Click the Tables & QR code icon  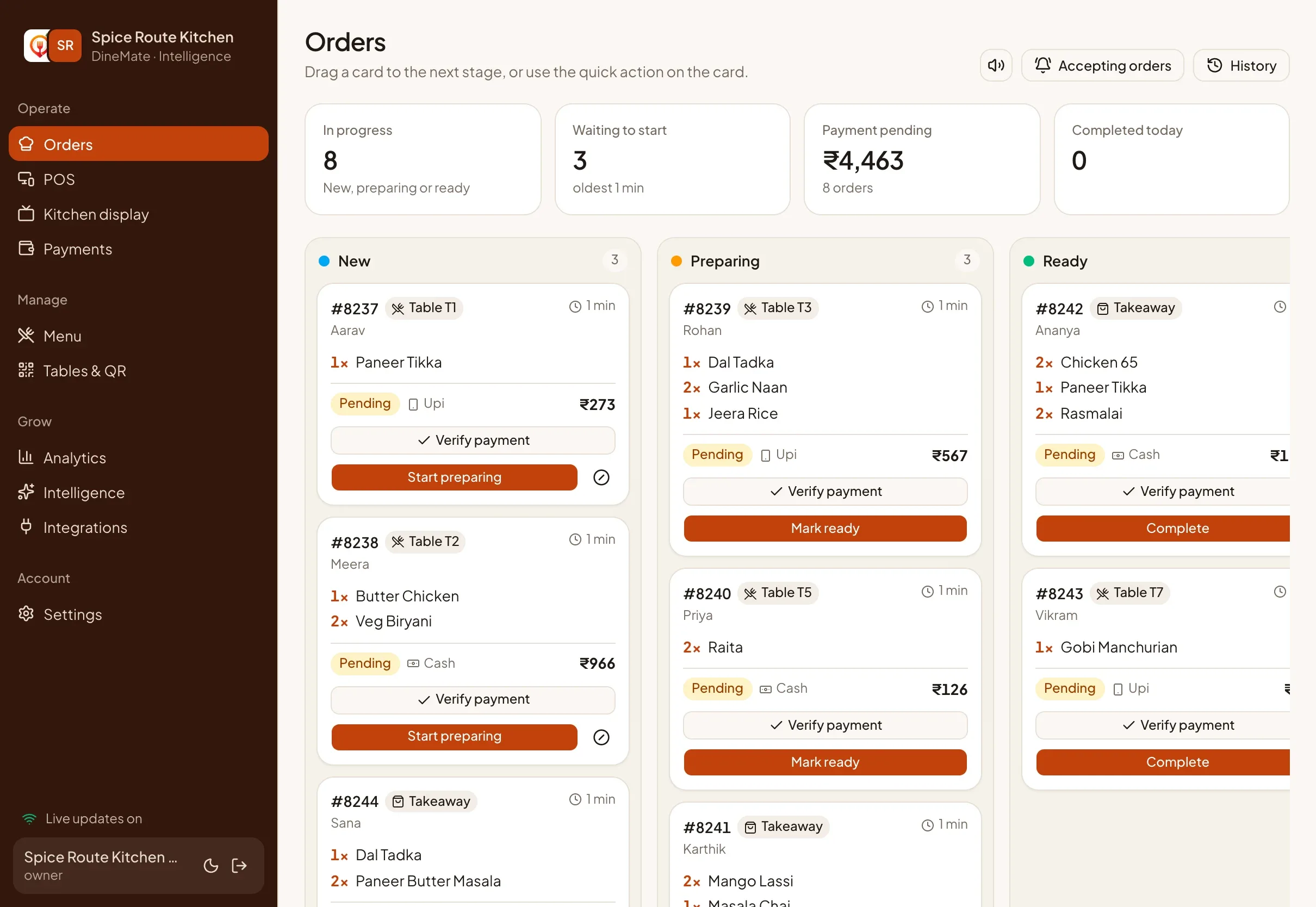click(x=26, y=370)
